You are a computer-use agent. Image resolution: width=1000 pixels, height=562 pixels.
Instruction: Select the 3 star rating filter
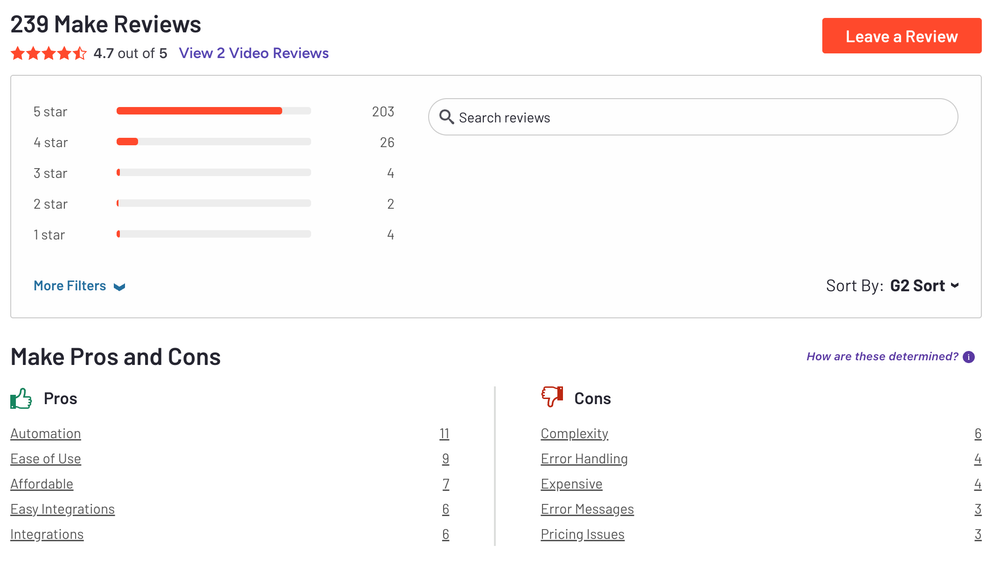pyautogui.click(x=213, y=173)
